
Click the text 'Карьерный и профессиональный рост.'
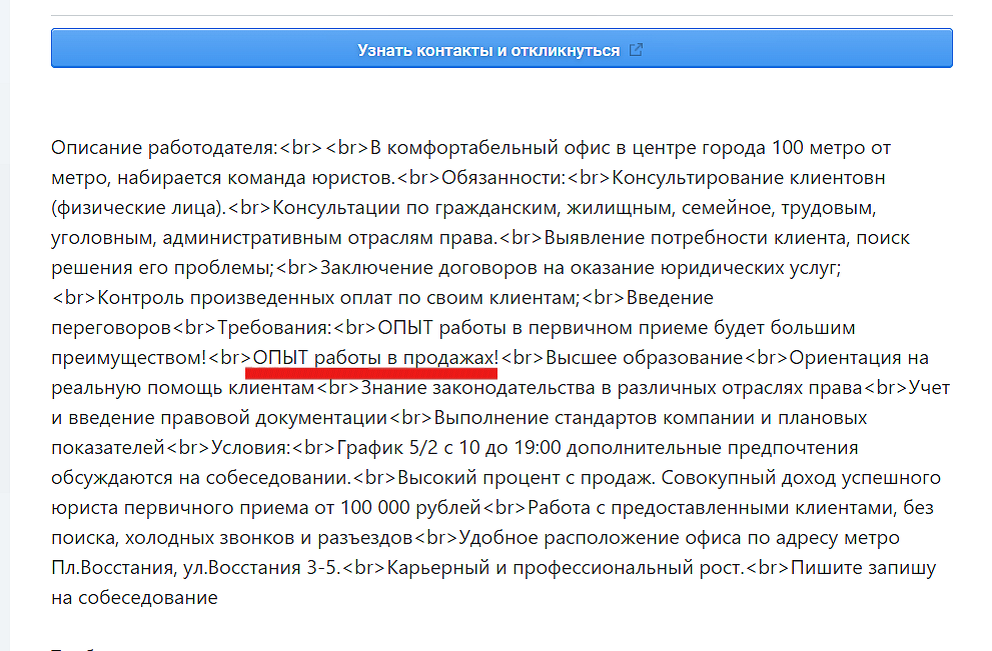point(565,567)
